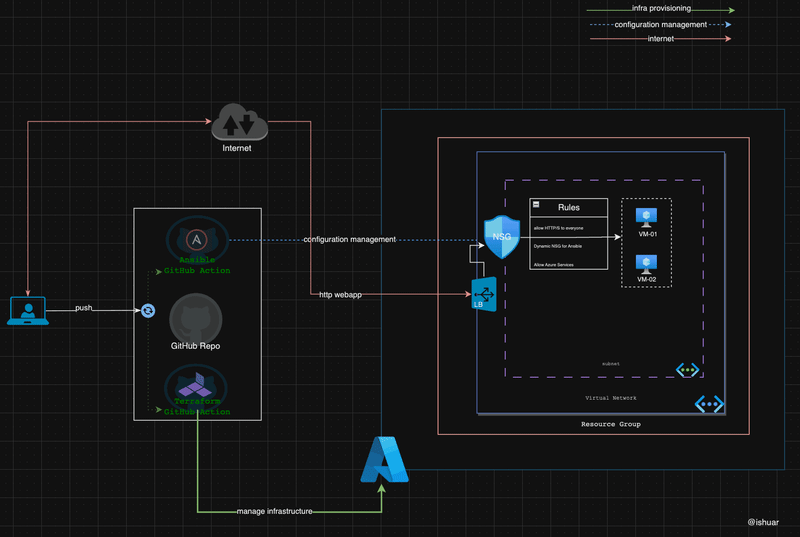Viewport: 800px width, 537px height.
Task: Select the NSG shield icon
Action: (x=502, y=237)
